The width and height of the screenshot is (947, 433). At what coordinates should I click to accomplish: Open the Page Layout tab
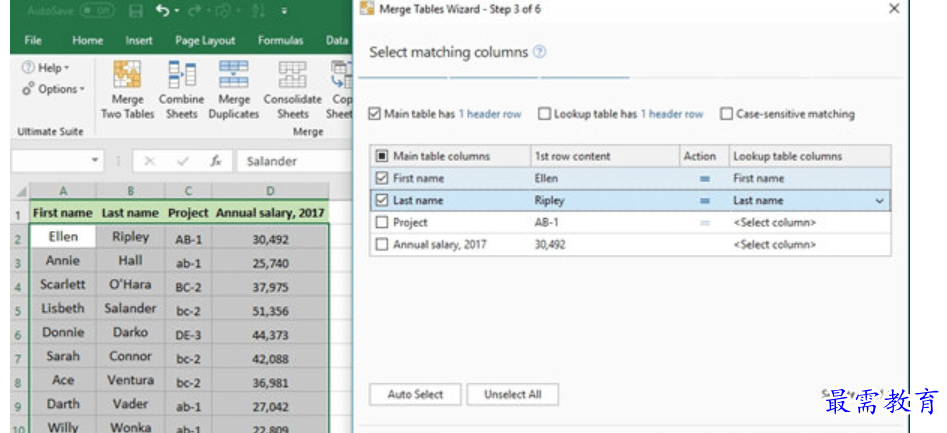pos(205,40)
